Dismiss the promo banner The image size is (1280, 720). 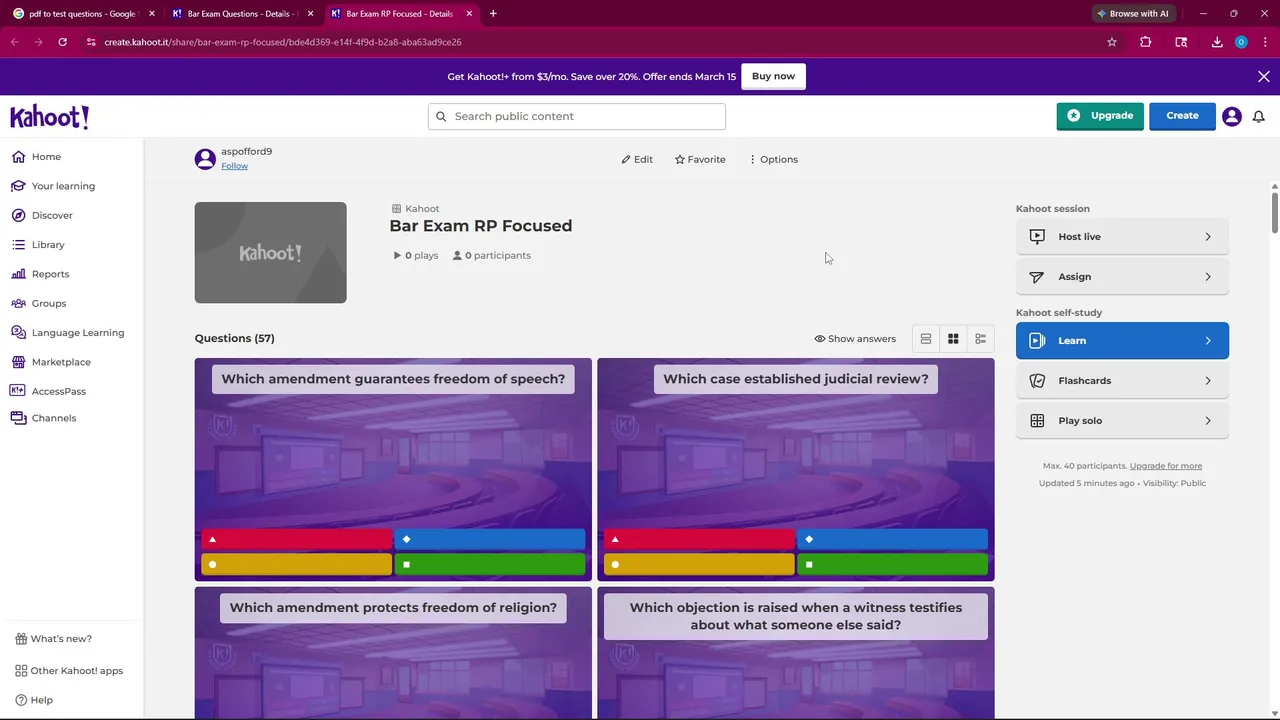tap(1264, 76)
